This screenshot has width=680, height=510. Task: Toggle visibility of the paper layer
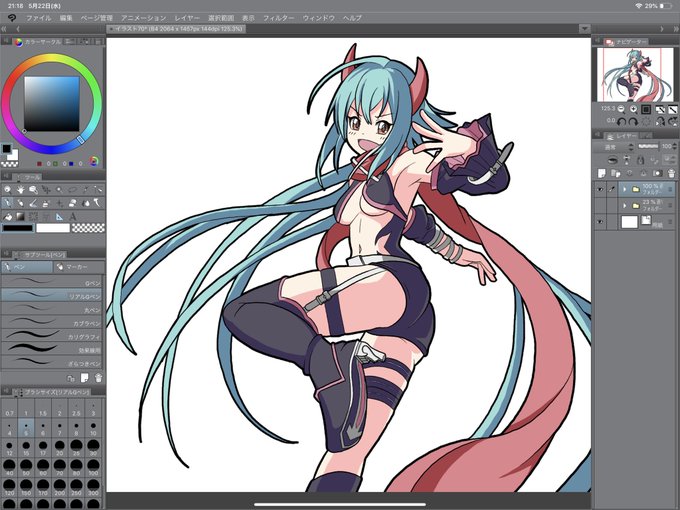click(x=600, y=222)
